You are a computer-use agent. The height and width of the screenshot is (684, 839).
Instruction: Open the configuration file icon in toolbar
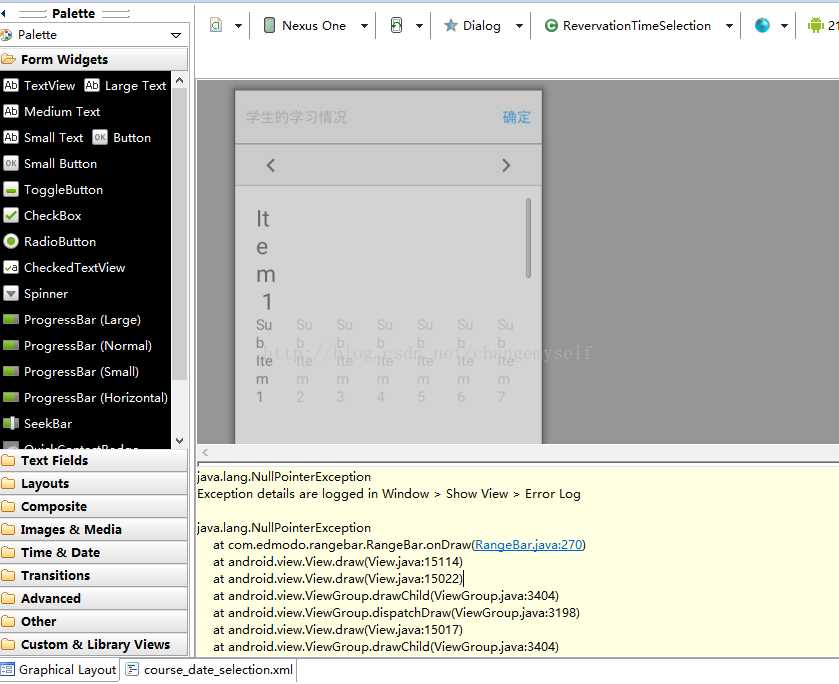pos(216,25)
